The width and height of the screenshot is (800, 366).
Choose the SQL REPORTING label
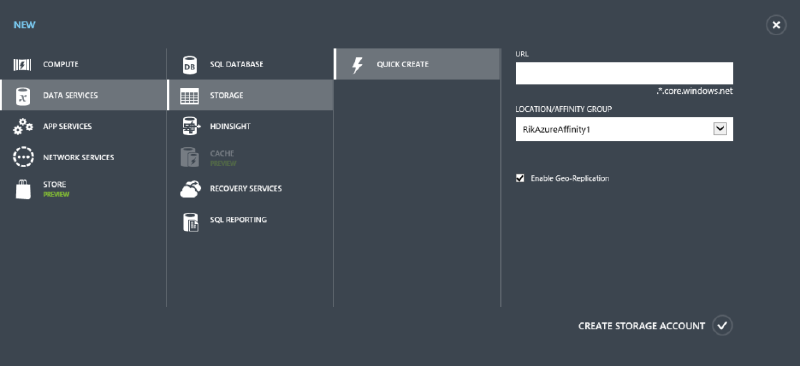click(238, 219)
